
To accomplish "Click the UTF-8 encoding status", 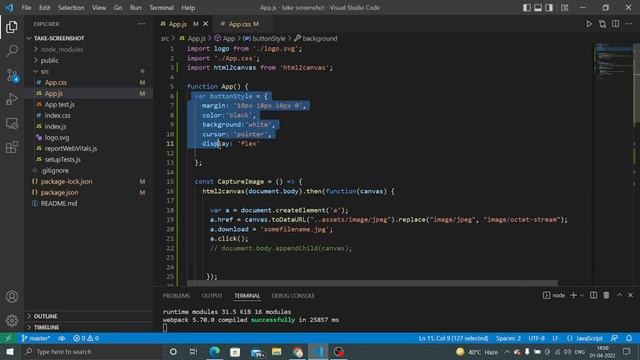I will pyautogui.click(x=536, y=338).
